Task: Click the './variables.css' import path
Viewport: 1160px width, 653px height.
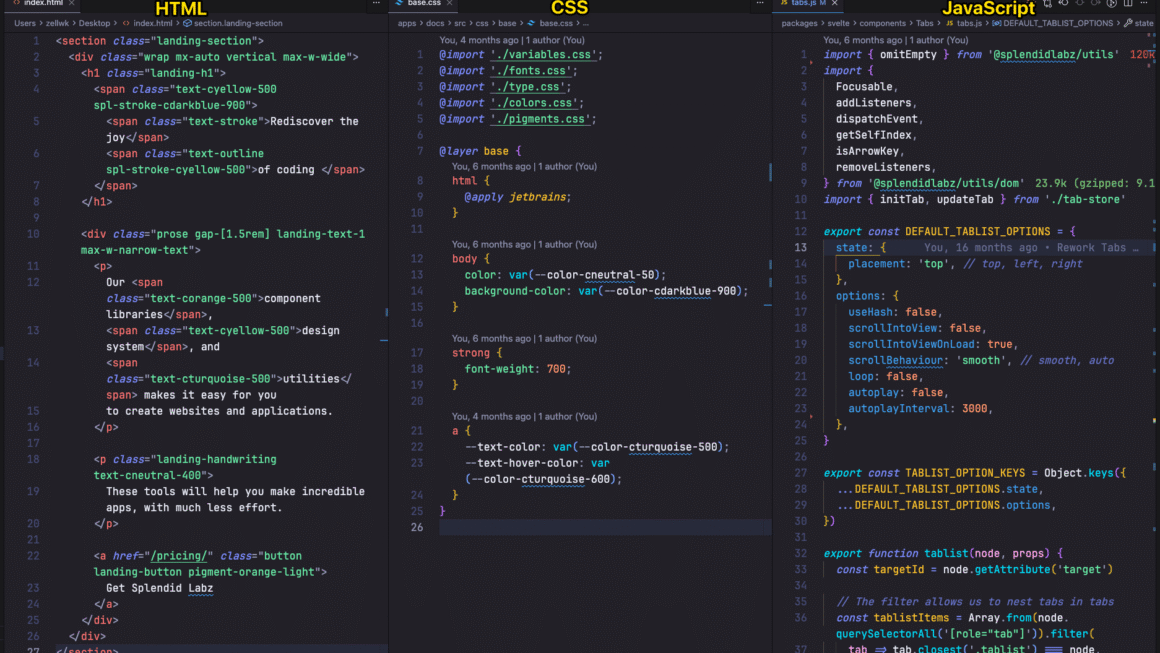Action: point(546,55)
